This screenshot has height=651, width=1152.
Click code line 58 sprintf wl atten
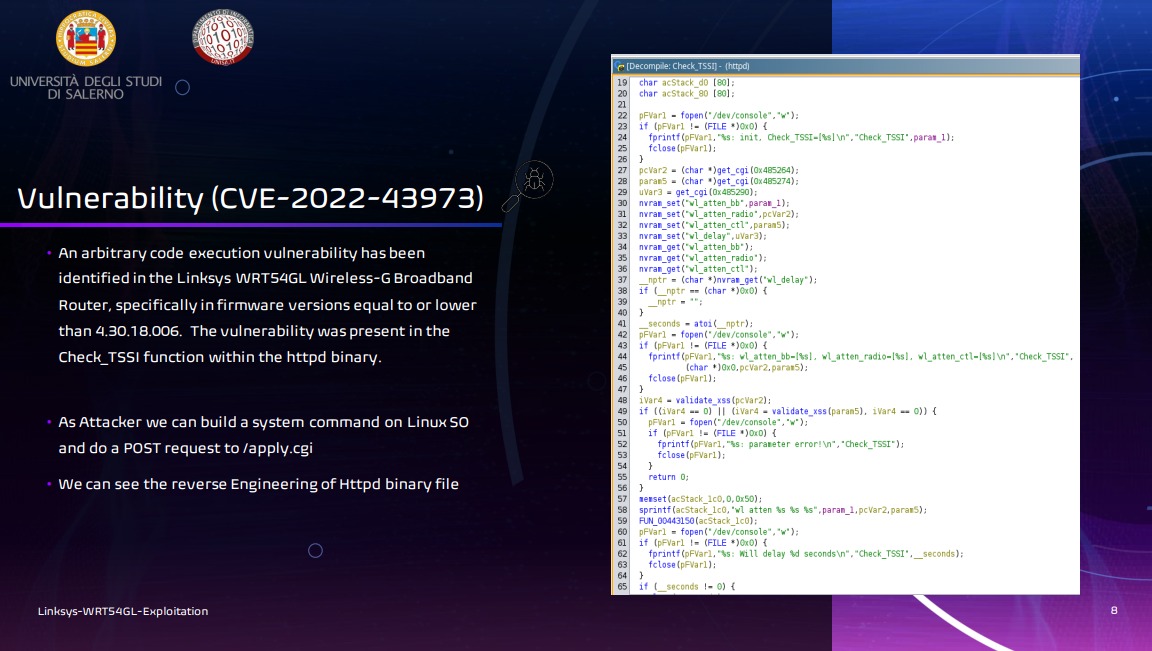(782, 510)
